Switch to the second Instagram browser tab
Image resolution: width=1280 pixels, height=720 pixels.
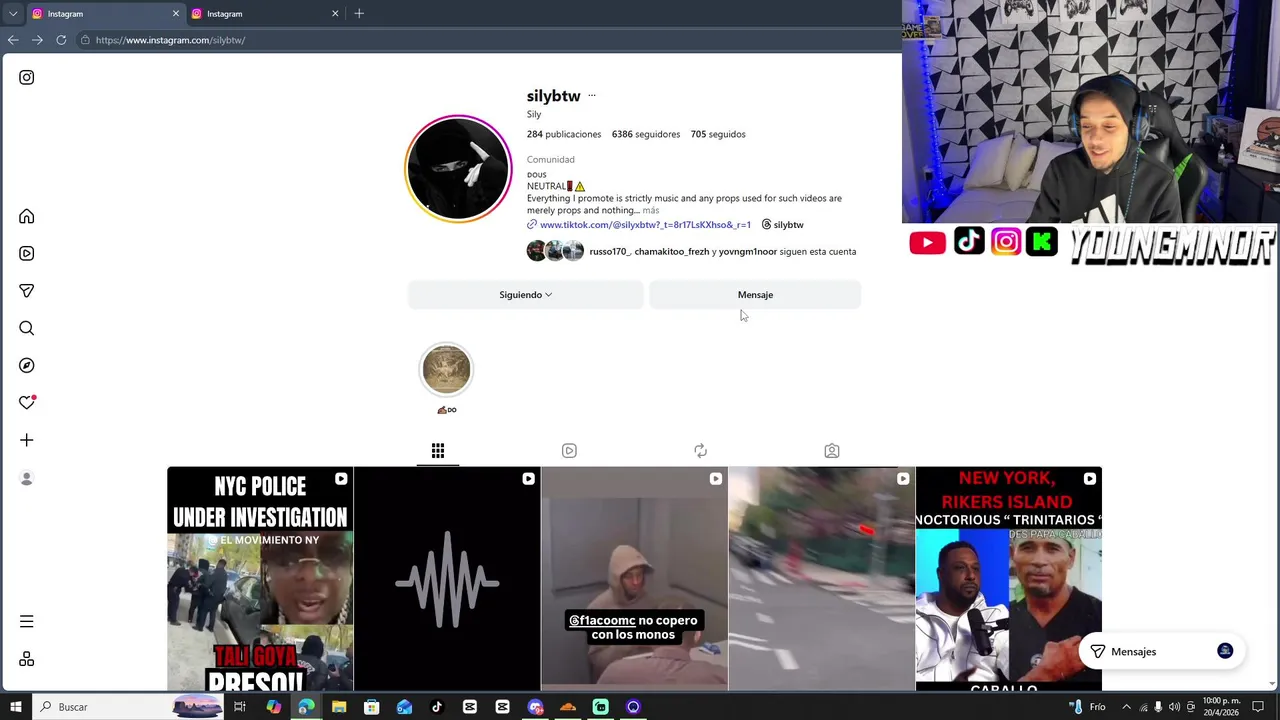point(264,14)
